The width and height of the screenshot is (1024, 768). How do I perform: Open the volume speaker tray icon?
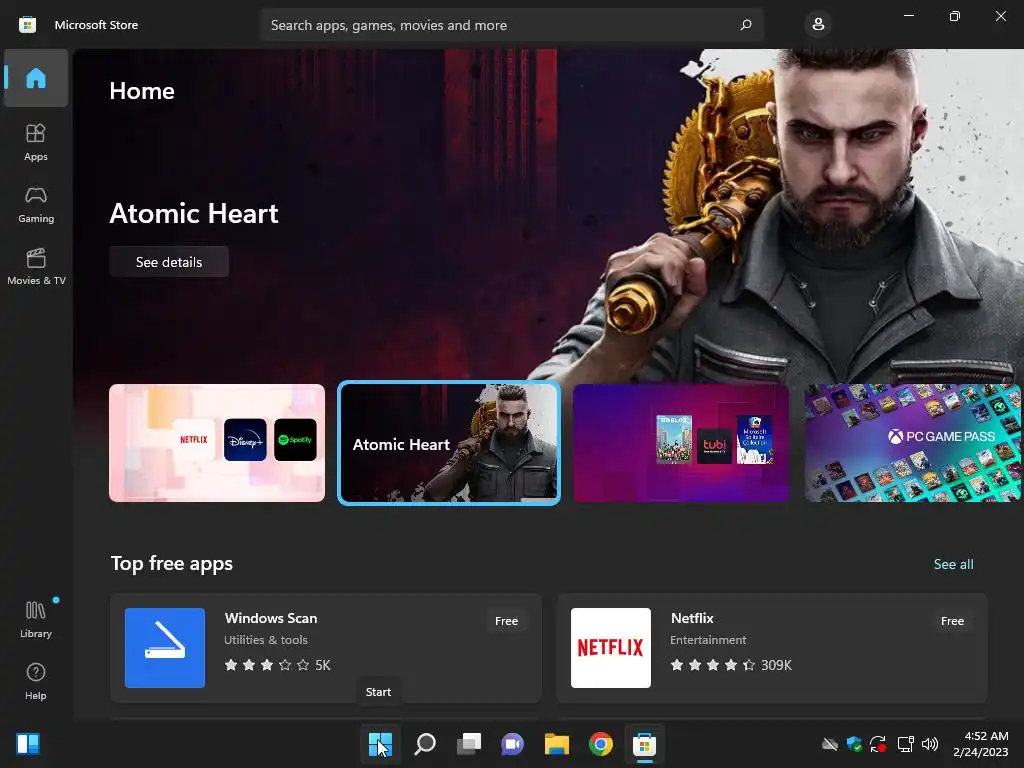click(x=930, y=744)
